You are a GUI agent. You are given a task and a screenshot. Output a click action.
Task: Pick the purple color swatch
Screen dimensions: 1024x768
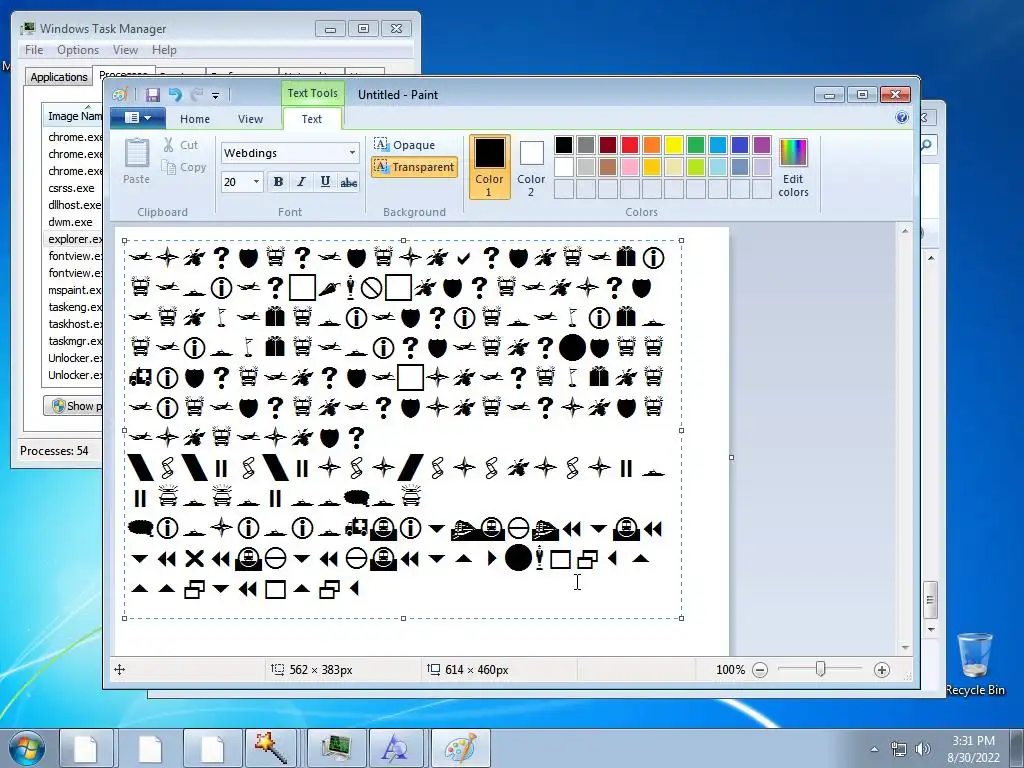pyautogui.click(x=761, y=145)
